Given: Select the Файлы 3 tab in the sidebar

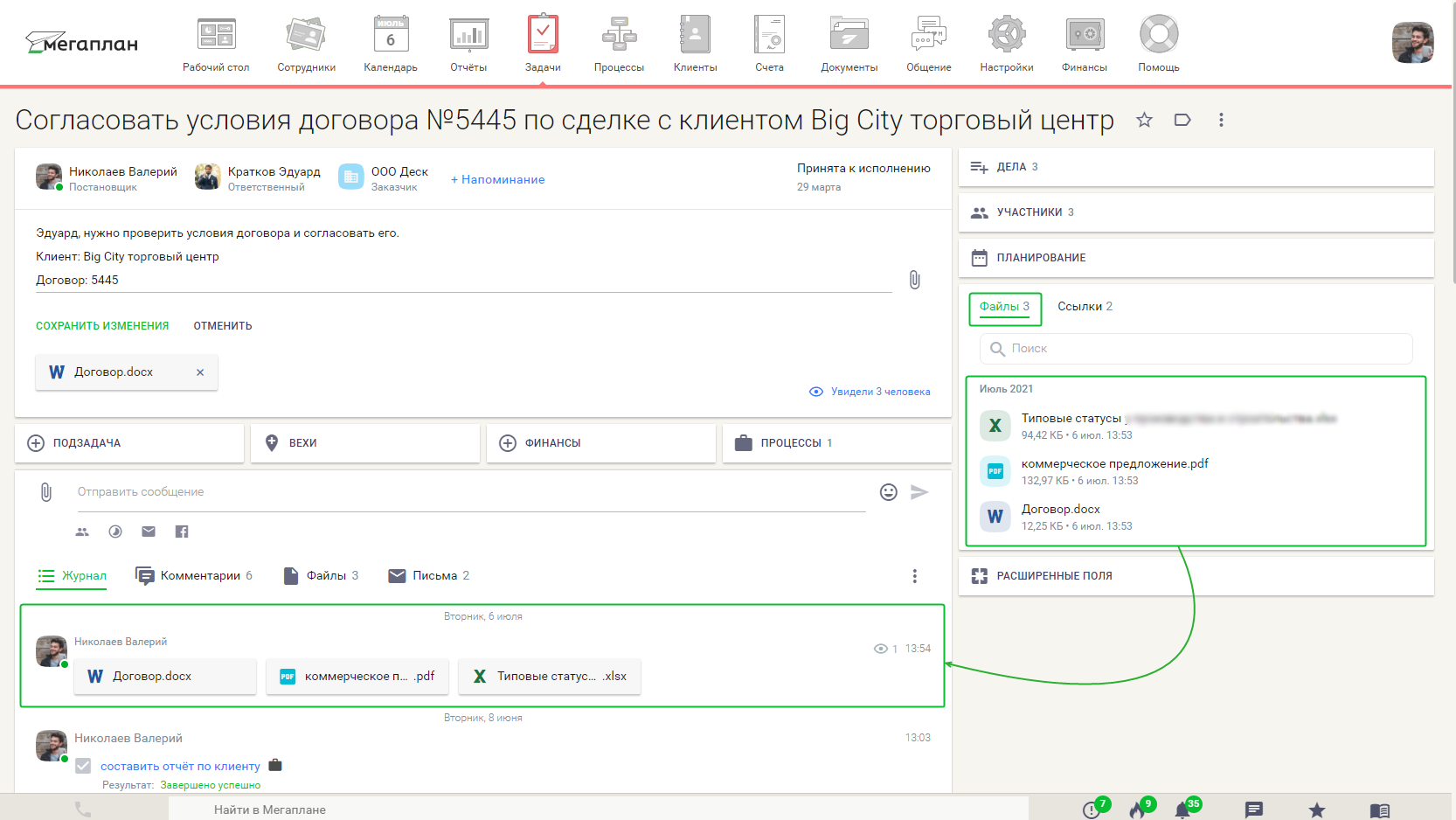Looking at the screenshot, I should 1005,308.
